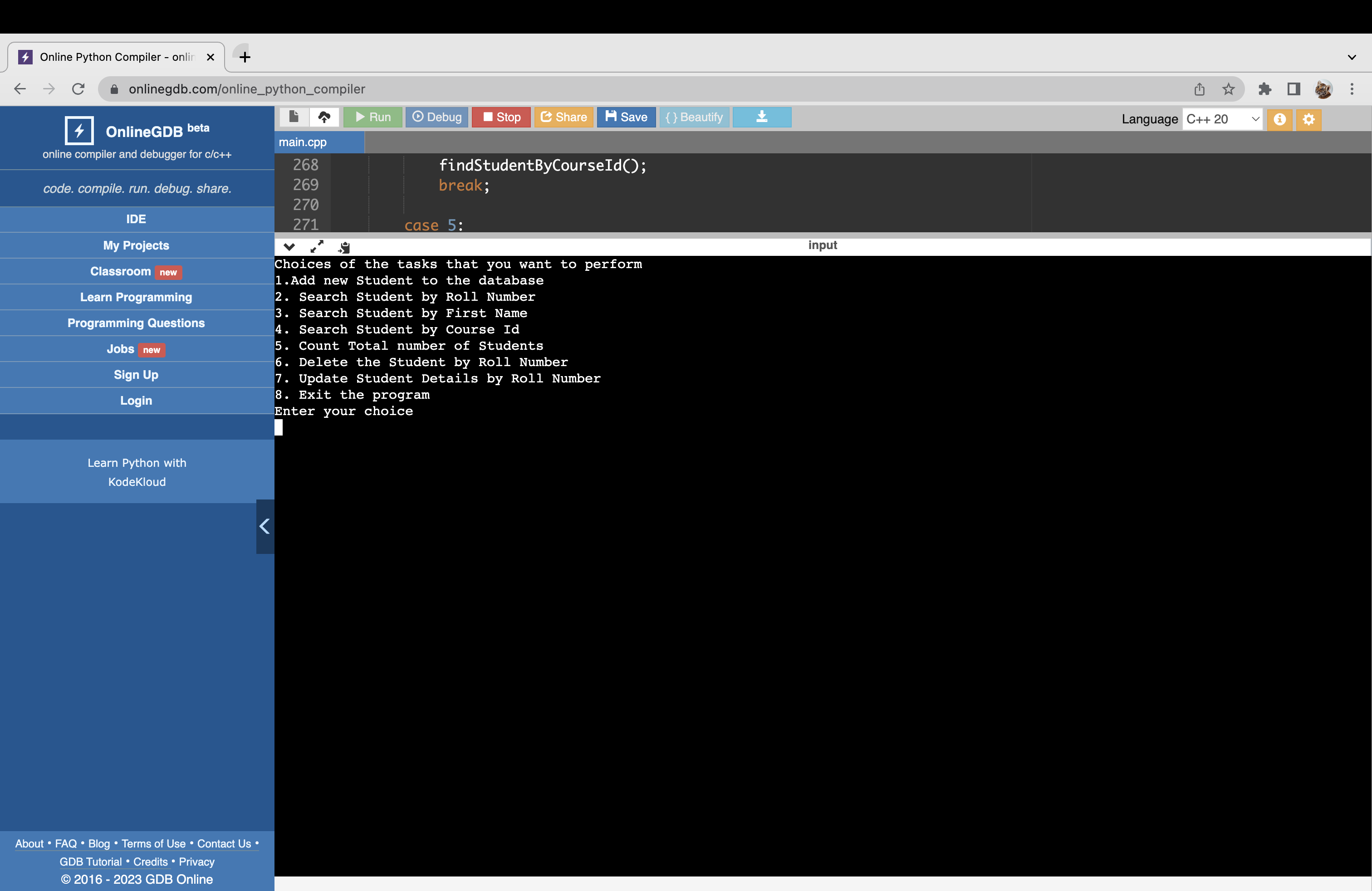Run the main.cpp program

pos(372,117)
